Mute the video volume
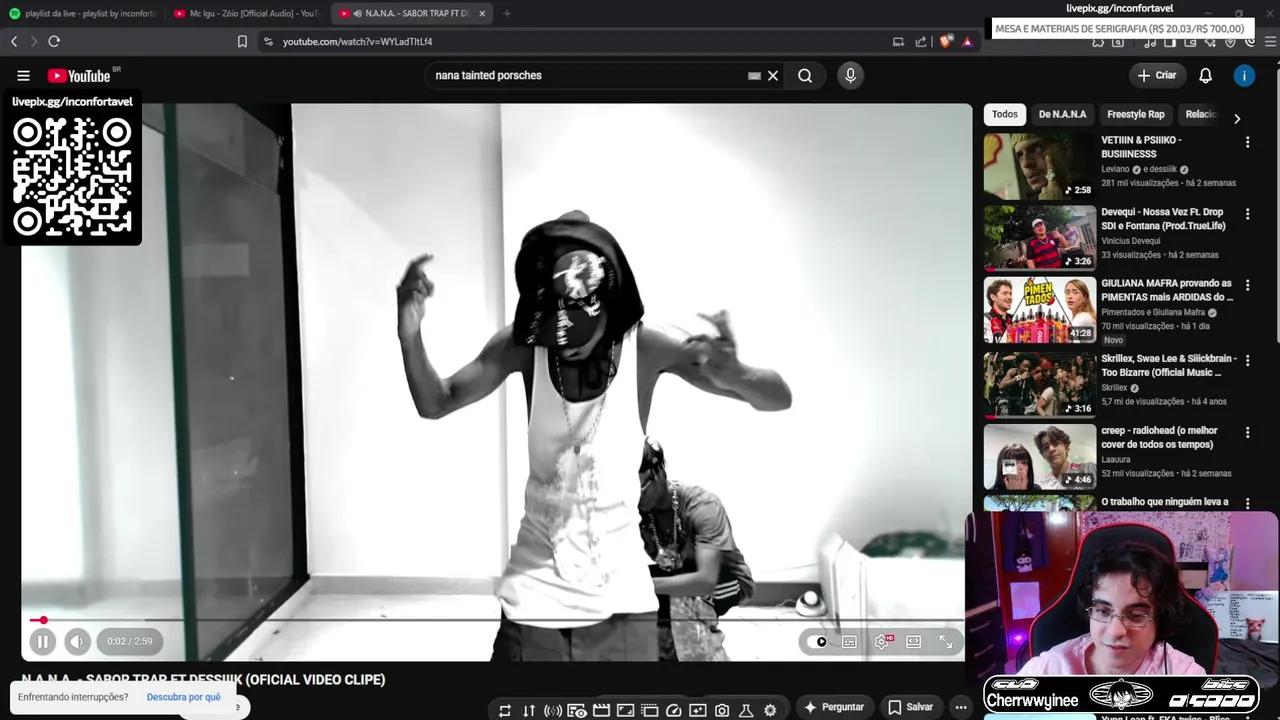 [77, 642]
